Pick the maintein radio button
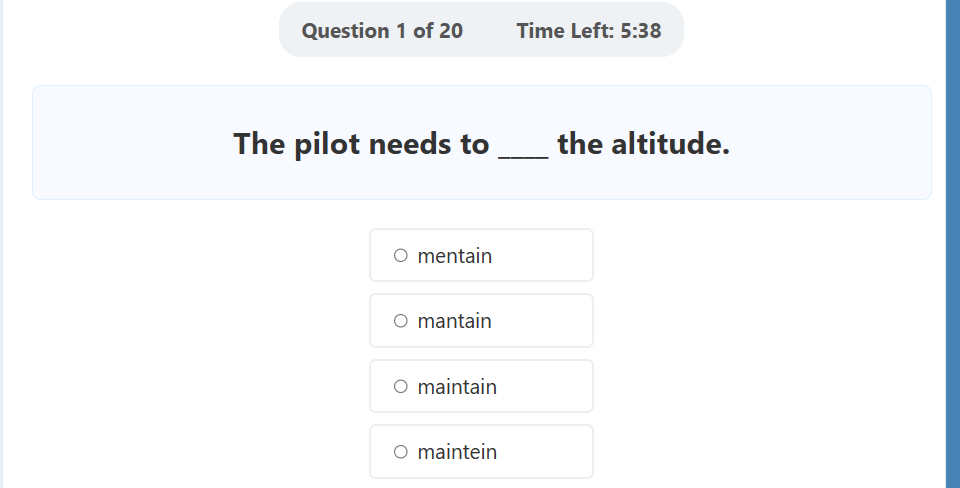960x488 pixels. click(x=401, y=452)
